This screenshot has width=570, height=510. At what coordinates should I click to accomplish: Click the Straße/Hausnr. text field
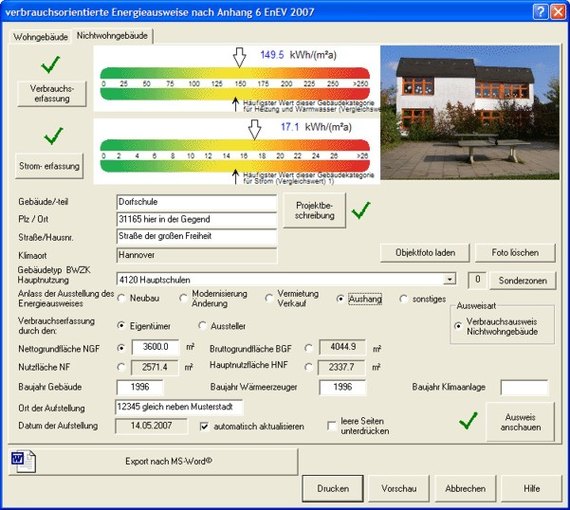[197, 236]
